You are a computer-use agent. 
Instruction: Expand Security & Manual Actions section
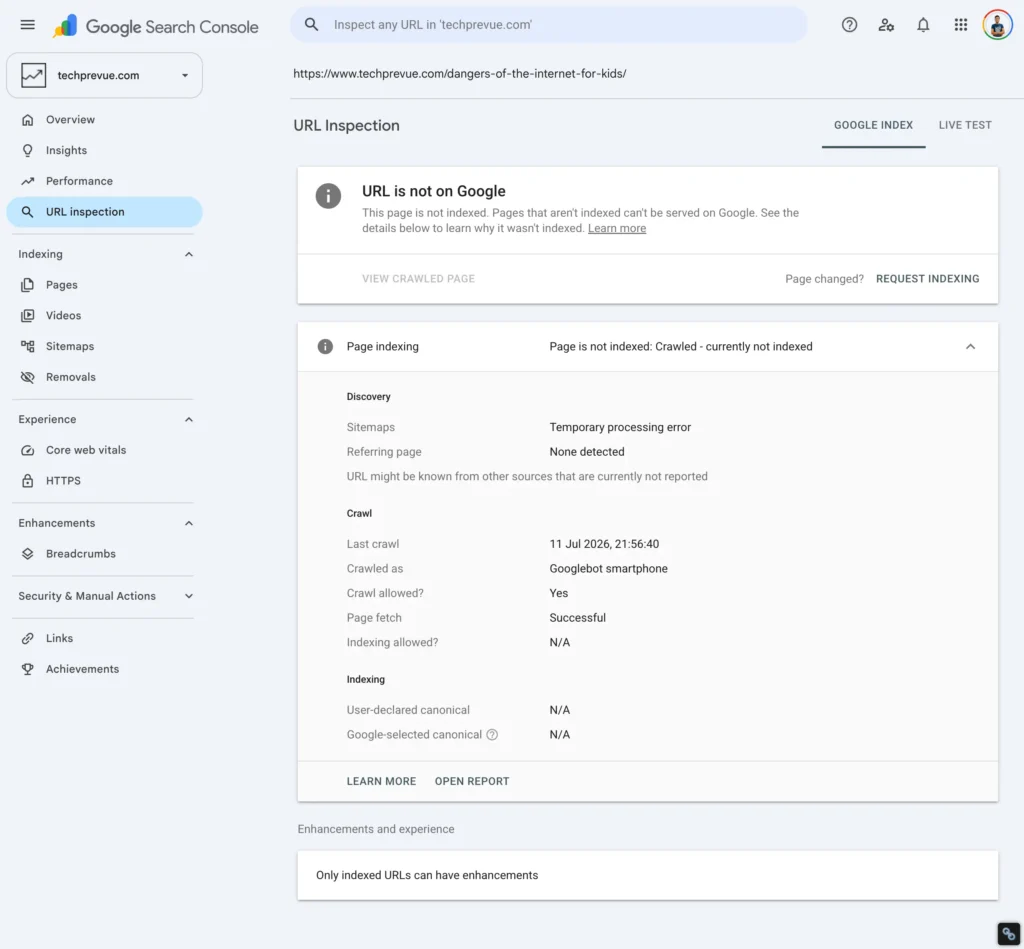point(189,596)
